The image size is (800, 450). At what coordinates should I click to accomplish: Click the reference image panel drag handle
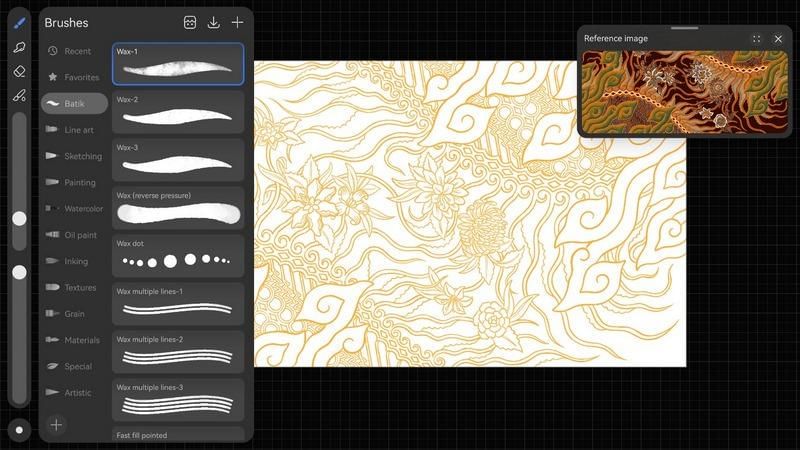click(x=684, y=28)
